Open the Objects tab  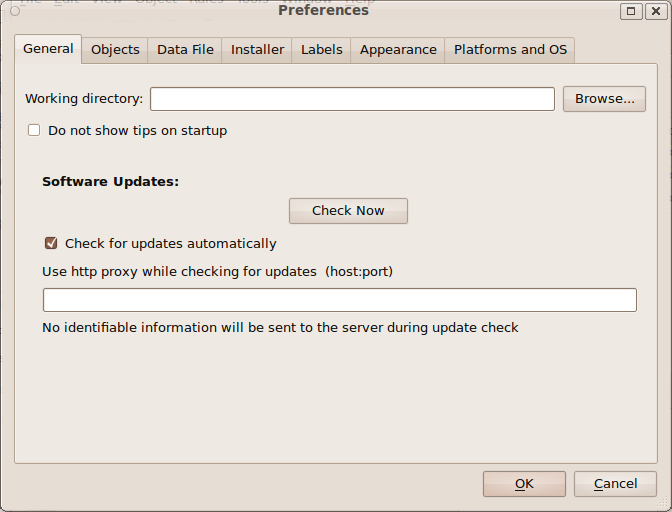[x=115, y=50]
